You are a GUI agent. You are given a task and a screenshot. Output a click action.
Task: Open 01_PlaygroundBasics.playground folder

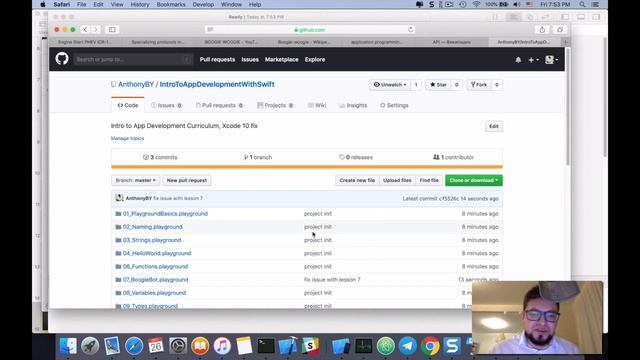point(165,213)
